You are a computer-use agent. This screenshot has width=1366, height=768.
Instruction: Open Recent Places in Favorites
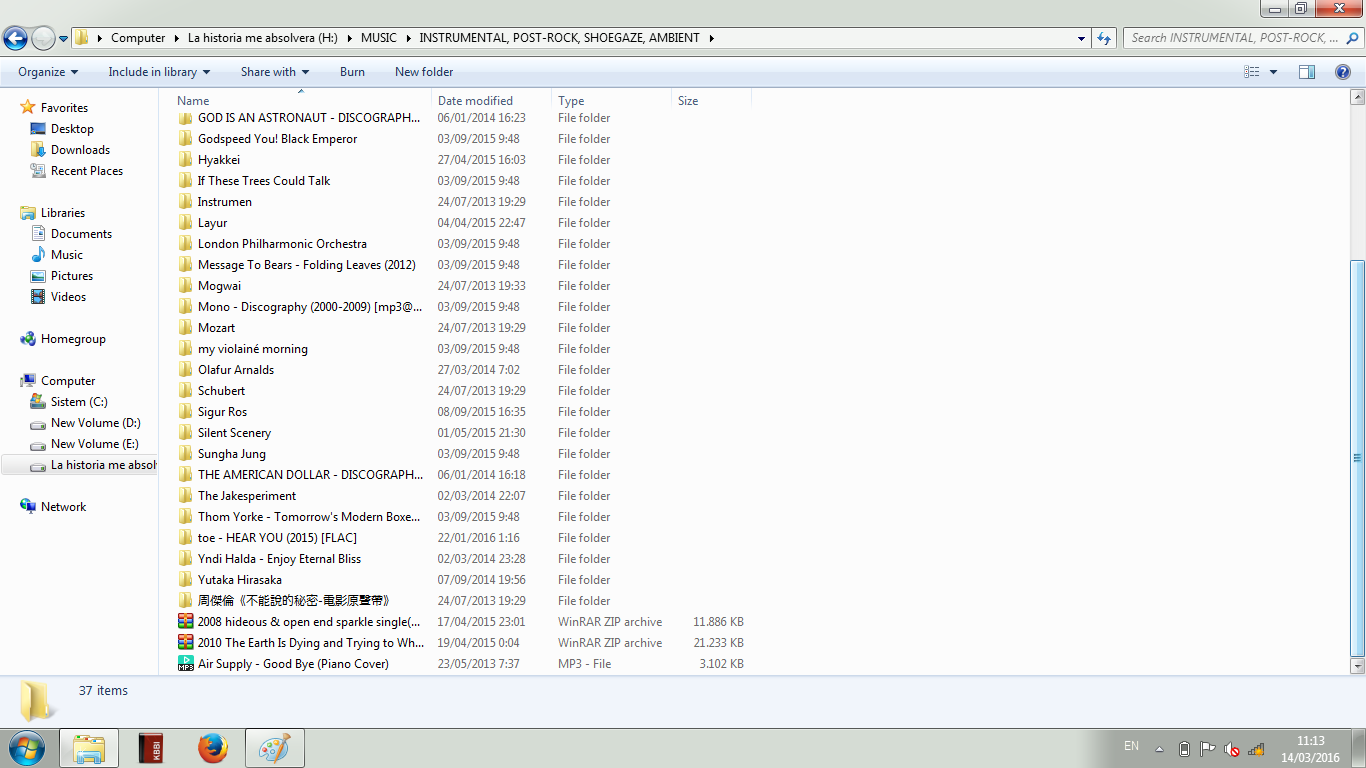(x=87, y=171)
